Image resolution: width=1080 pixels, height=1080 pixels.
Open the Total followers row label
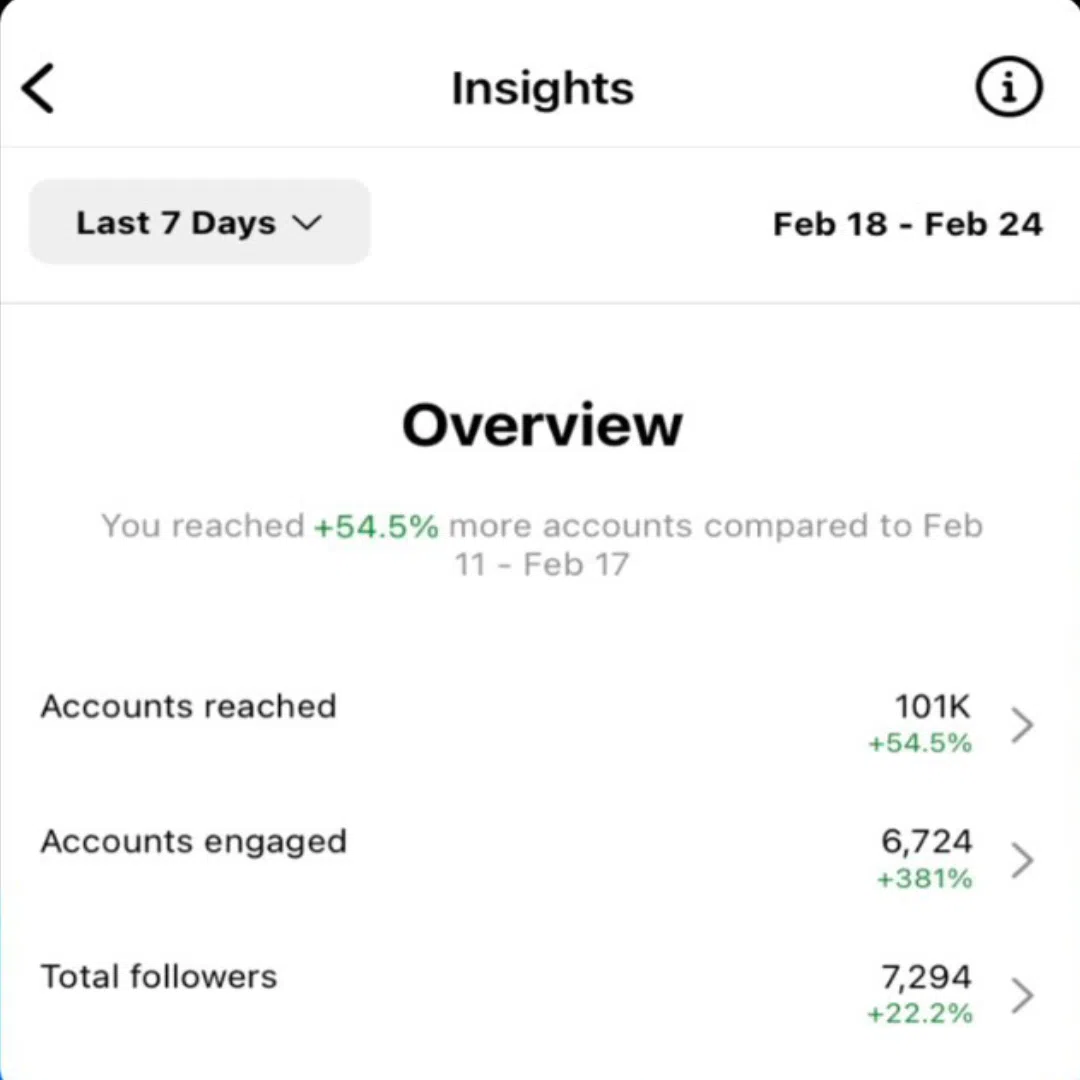coord(158,976)
